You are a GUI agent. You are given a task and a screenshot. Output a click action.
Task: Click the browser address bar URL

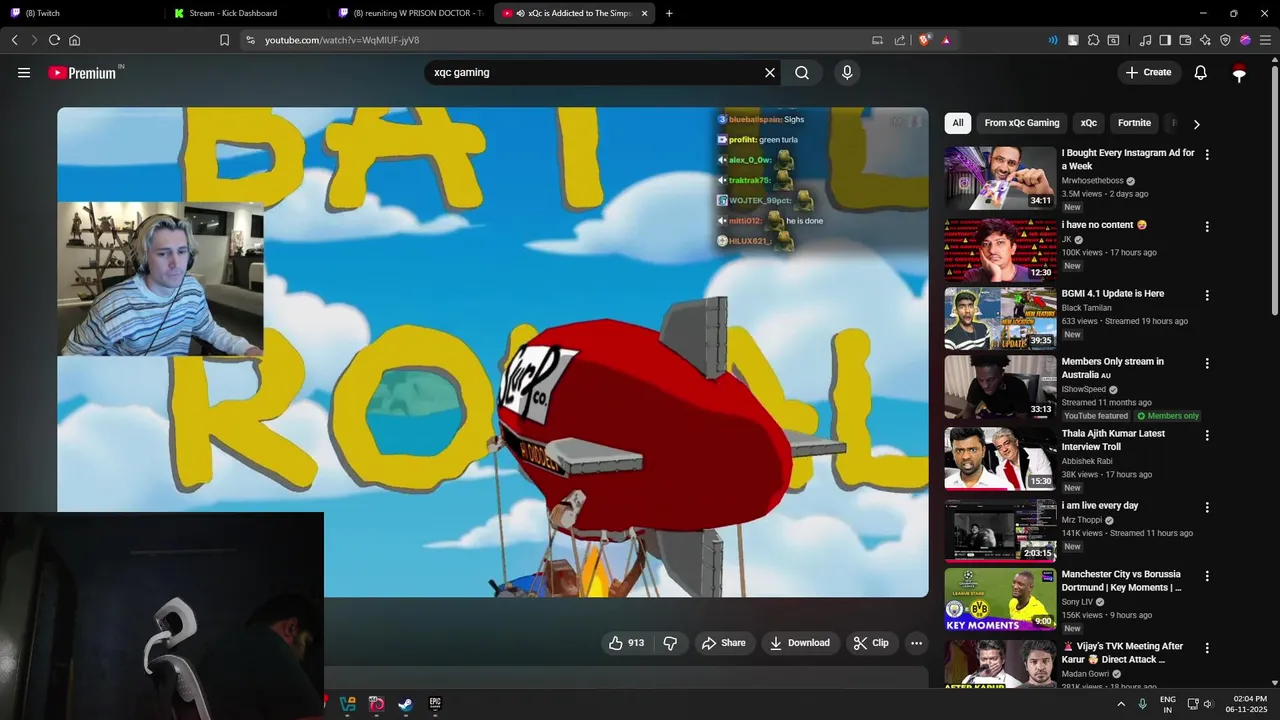[342, 40]
